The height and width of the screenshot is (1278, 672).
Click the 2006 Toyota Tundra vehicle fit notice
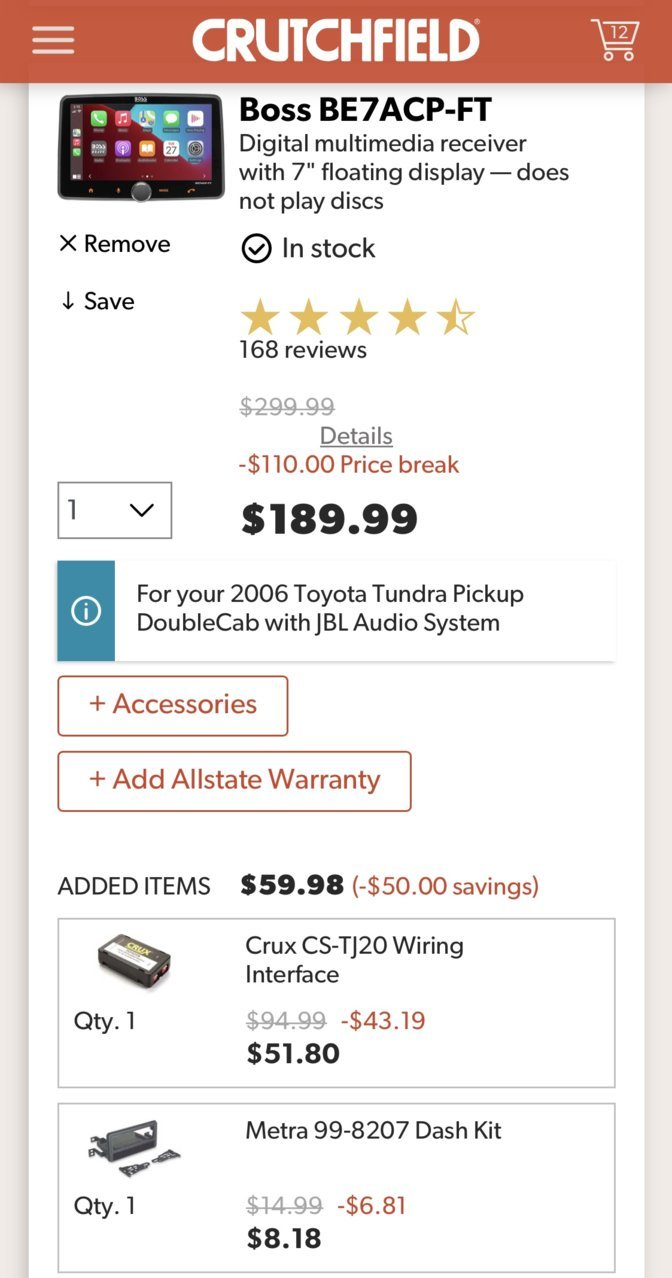(x=336, y=611)
